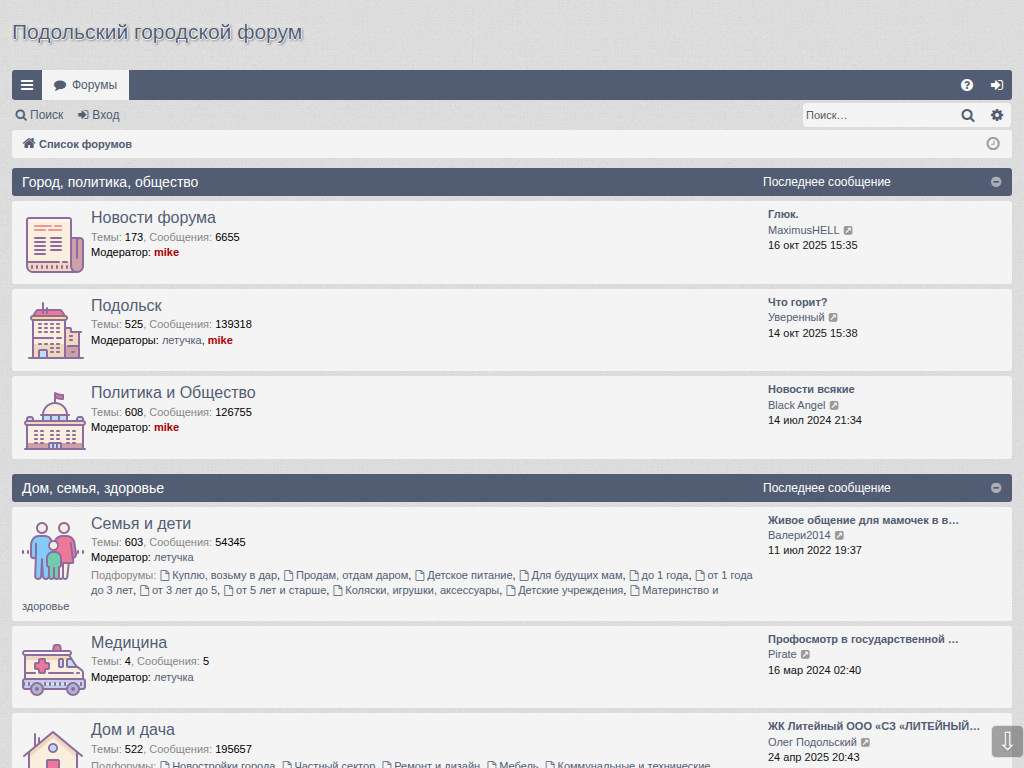1024x768 pixels.
Task: Open the Политика и Общество forum
Action: click(x=173, y=393)
